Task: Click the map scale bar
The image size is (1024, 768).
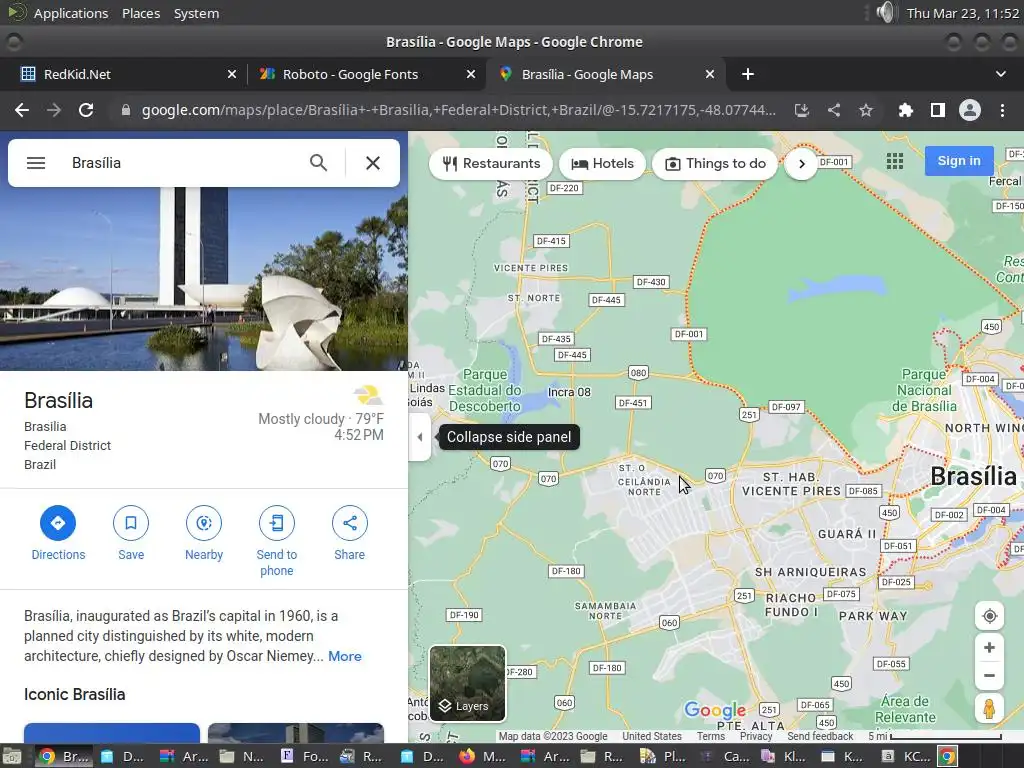Action: 935,736
